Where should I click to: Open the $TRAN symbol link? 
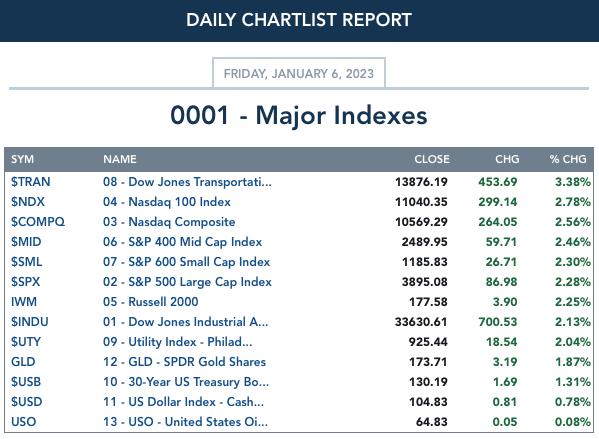click(x=31, y=181)
